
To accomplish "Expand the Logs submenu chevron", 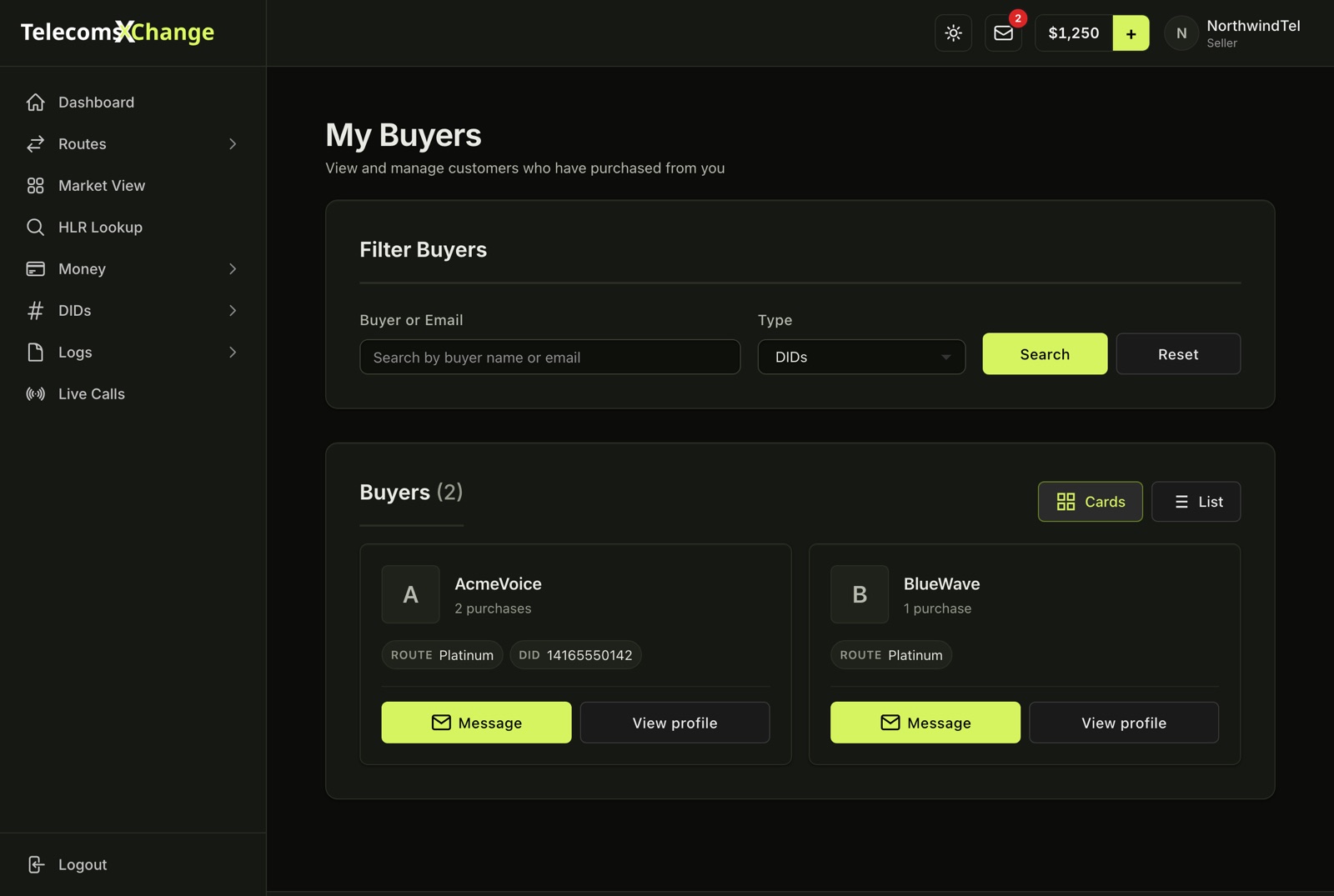I will tap(233, 353).
